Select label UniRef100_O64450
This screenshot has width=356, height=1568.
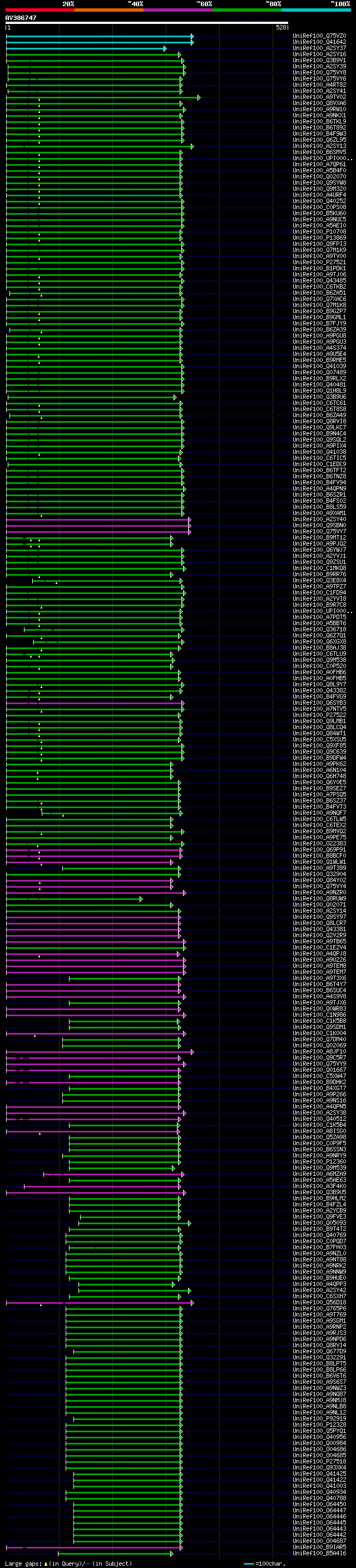point(319,1505)
